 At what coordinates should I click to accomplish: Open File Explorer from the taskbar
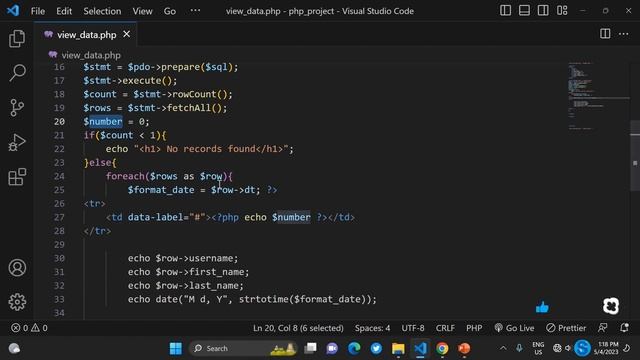(398, 348)
